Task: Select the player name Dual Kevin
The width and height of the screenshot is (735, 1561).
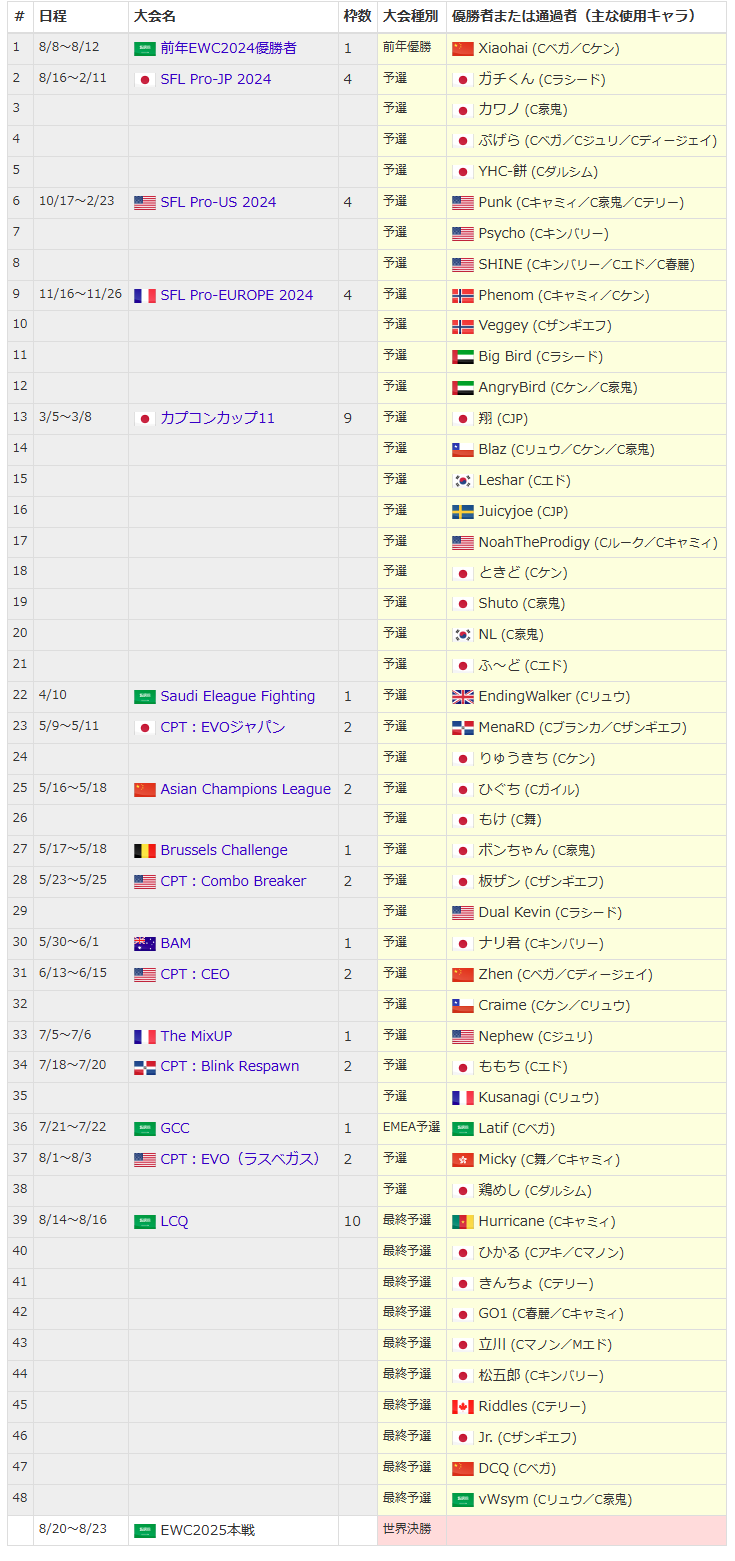Action: [514, 912]
